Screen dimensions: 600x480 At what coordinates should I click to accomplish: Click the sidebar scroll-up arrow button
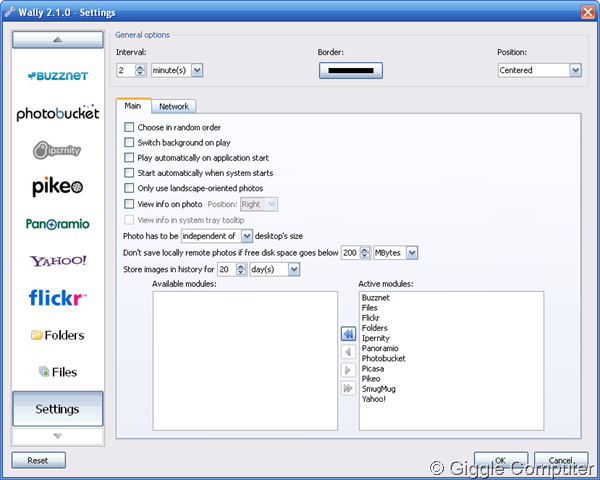coord(58,39)
